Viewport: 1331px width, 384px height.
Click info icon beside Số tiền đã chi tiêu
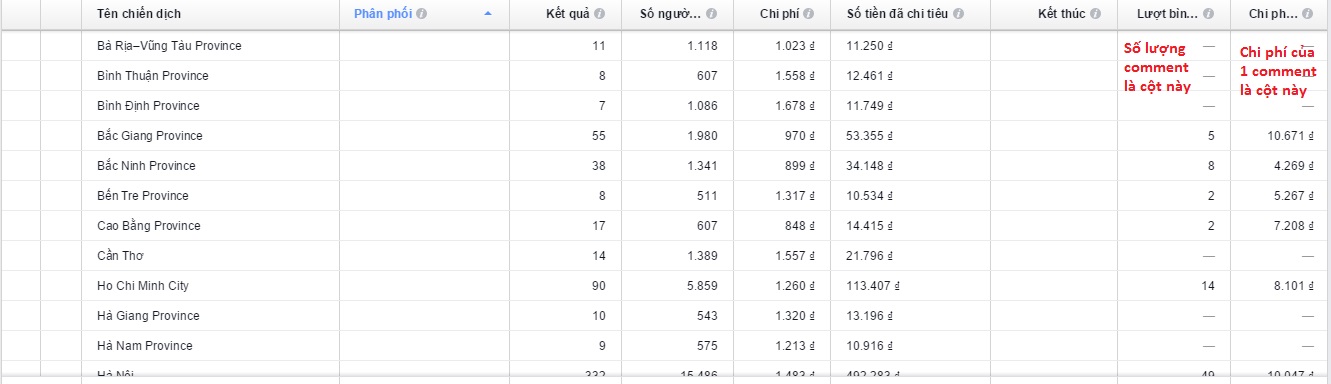(958, 14)
